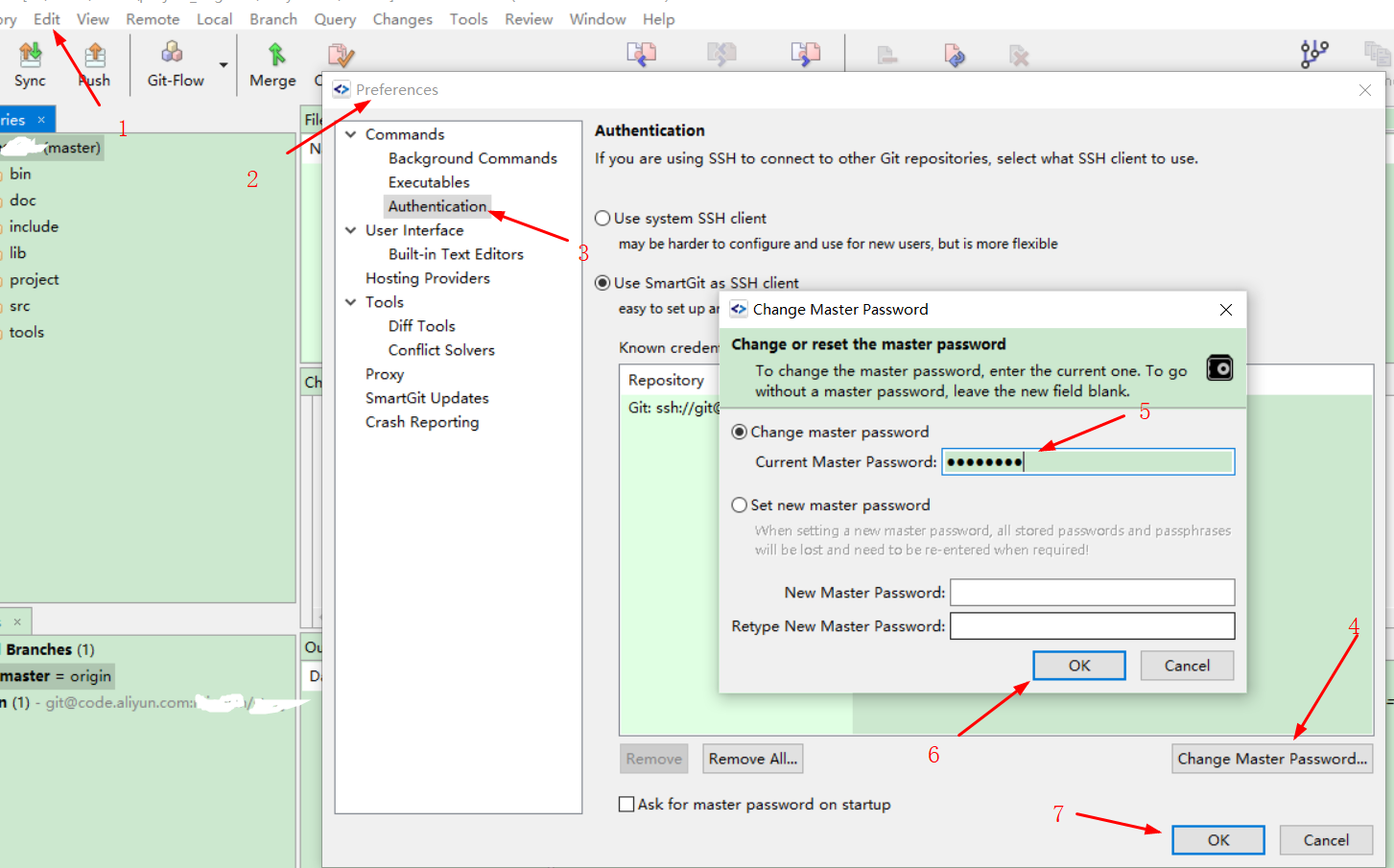The width and height of the screenshot is (1394, 868).
Task: Open the Query menu
Action: pos(335,19)
